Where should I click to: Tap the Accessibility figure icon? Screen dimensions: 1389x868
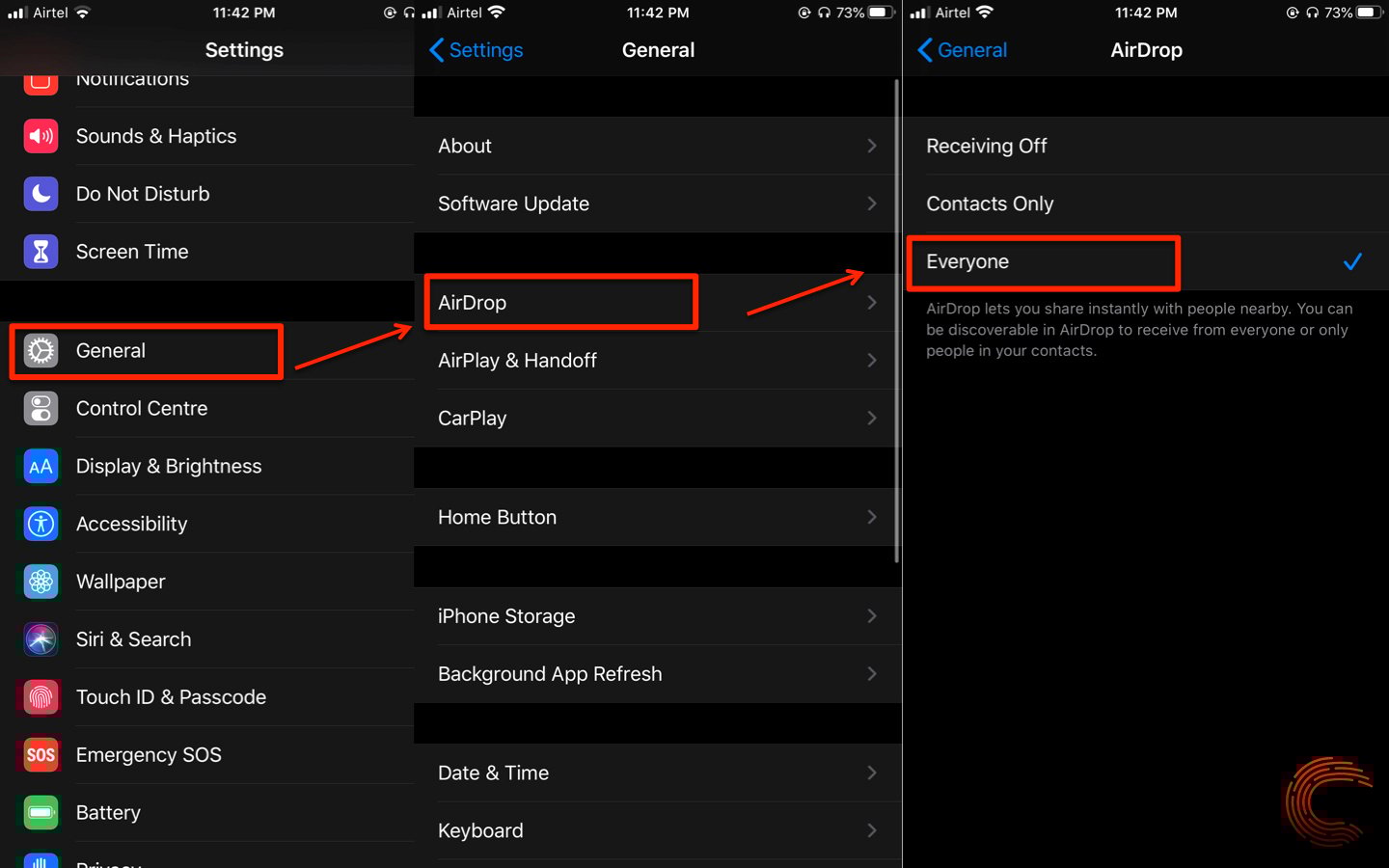[41, 524]
